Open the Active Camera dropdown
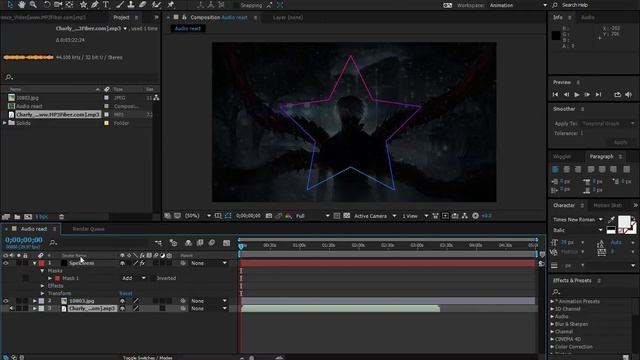This screenshot has width=640, height=360. (375, 216)
